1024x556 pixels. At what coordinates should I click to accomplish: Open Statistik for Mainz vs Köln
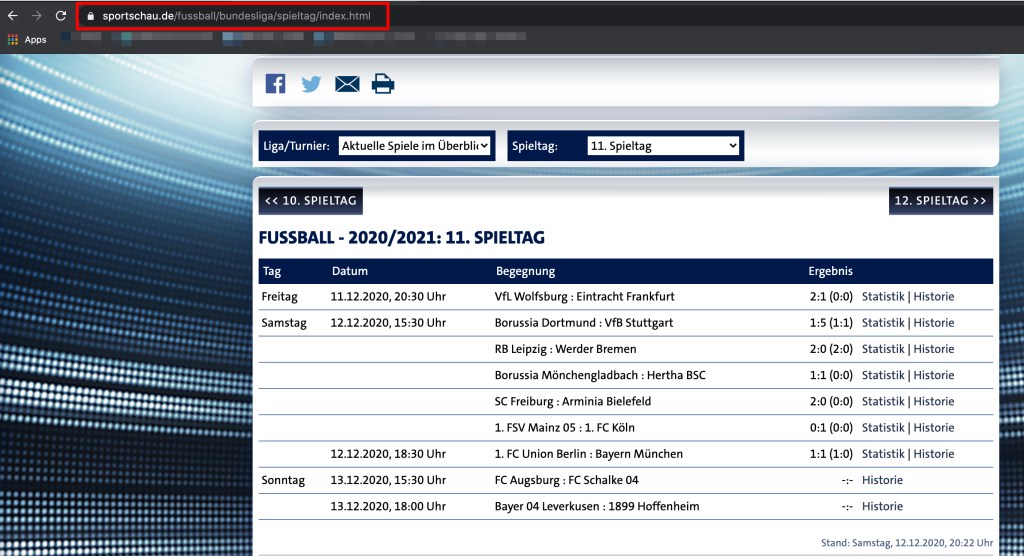(883, 427)
